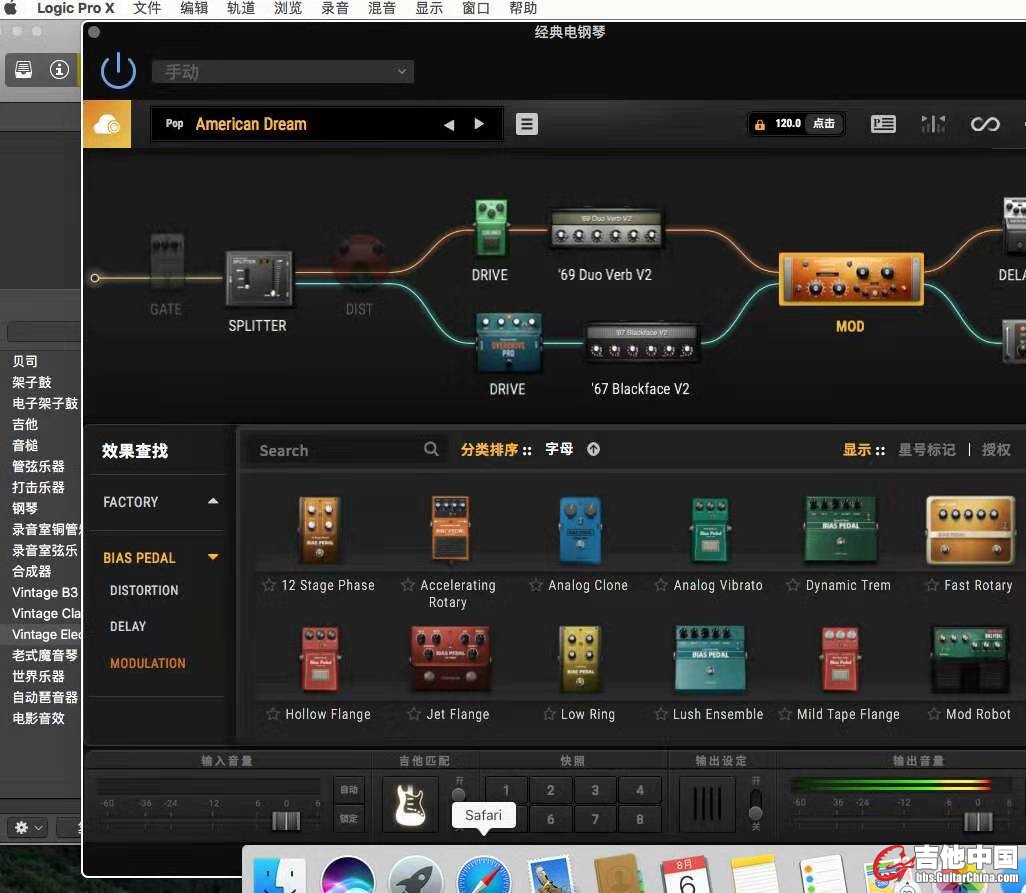This screenshot has height=893, width=1026.
Task: Select the Splitter module in signal chain
Action: (258, 279)
